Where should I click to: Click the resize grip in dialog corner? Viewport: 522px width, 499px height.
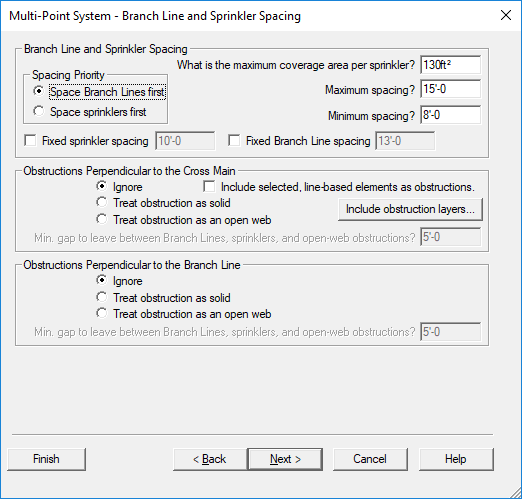(515, 492)
